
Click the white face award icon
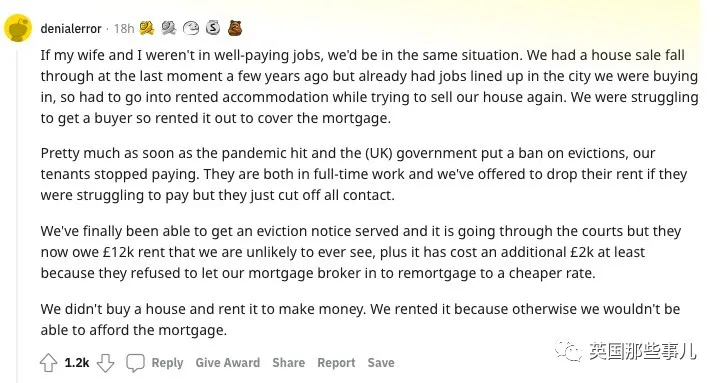coord(191,28)
